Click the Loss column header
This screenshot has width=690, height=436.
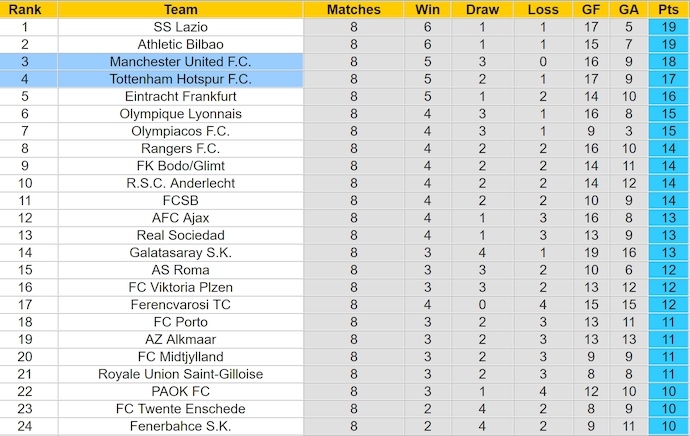[x=542, y=9]
